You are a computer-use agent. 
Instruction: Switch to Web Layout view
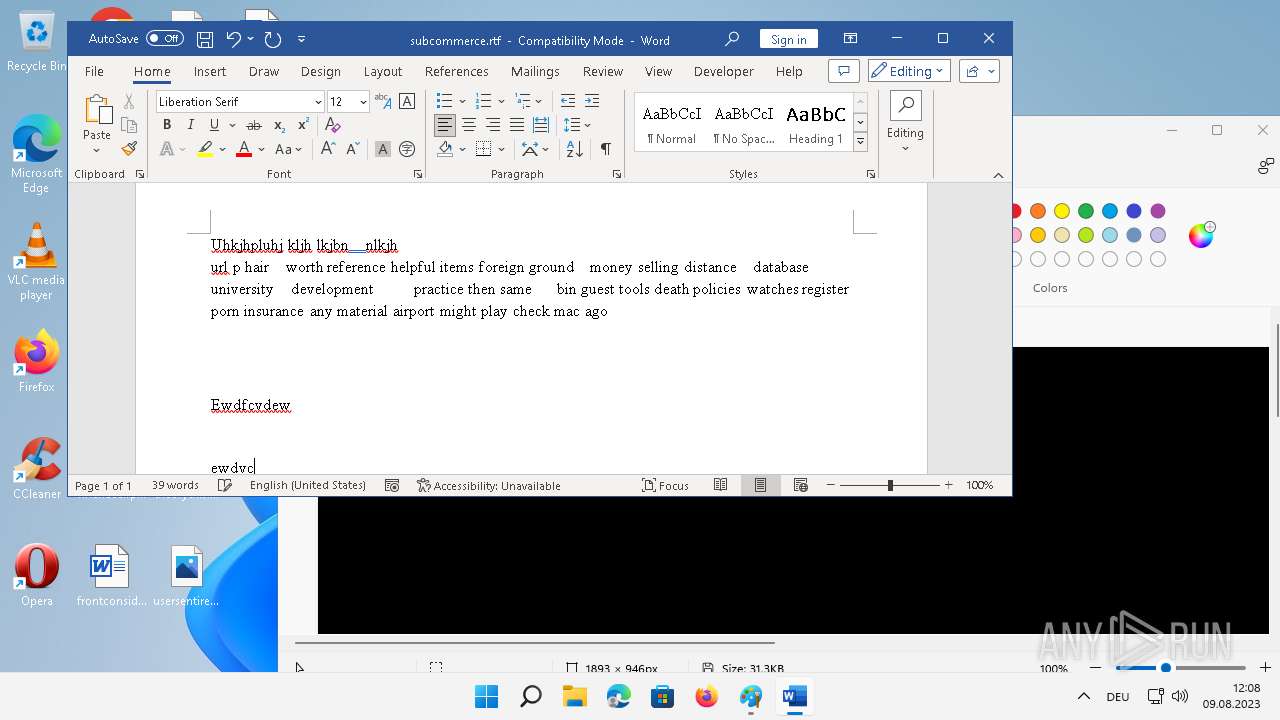click(800, 485)
